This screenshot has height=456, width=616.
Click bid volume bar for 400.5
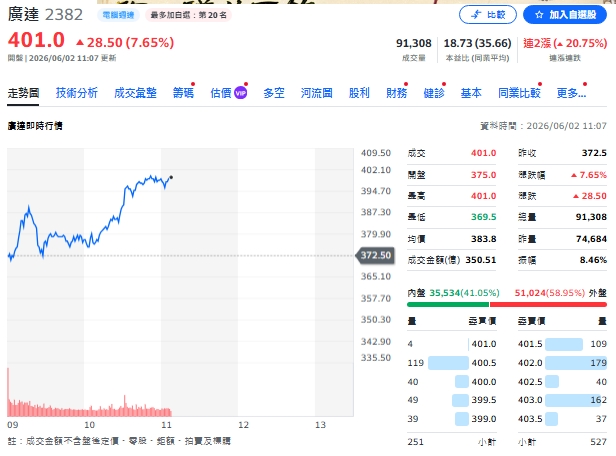click(448, 363)
